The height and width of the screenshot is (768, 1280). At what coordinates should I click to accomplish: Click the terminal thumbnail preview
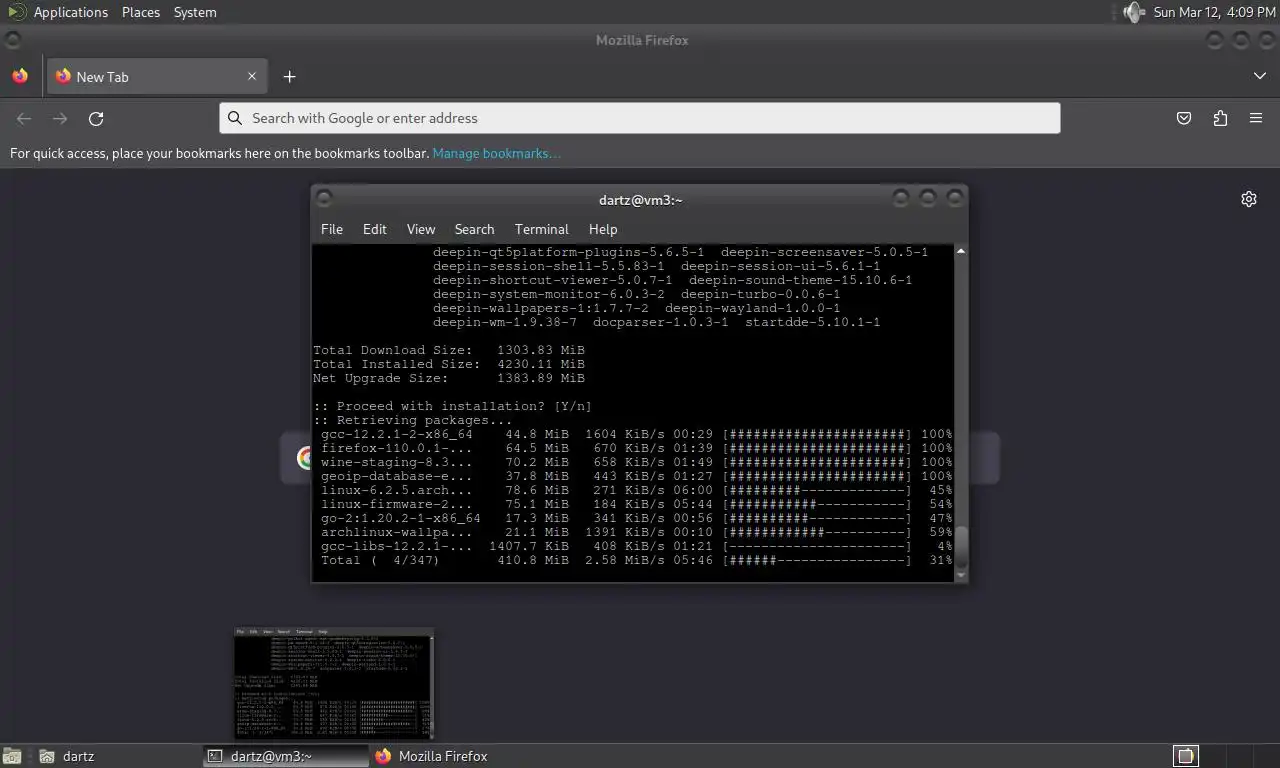(x=334, y=683)
